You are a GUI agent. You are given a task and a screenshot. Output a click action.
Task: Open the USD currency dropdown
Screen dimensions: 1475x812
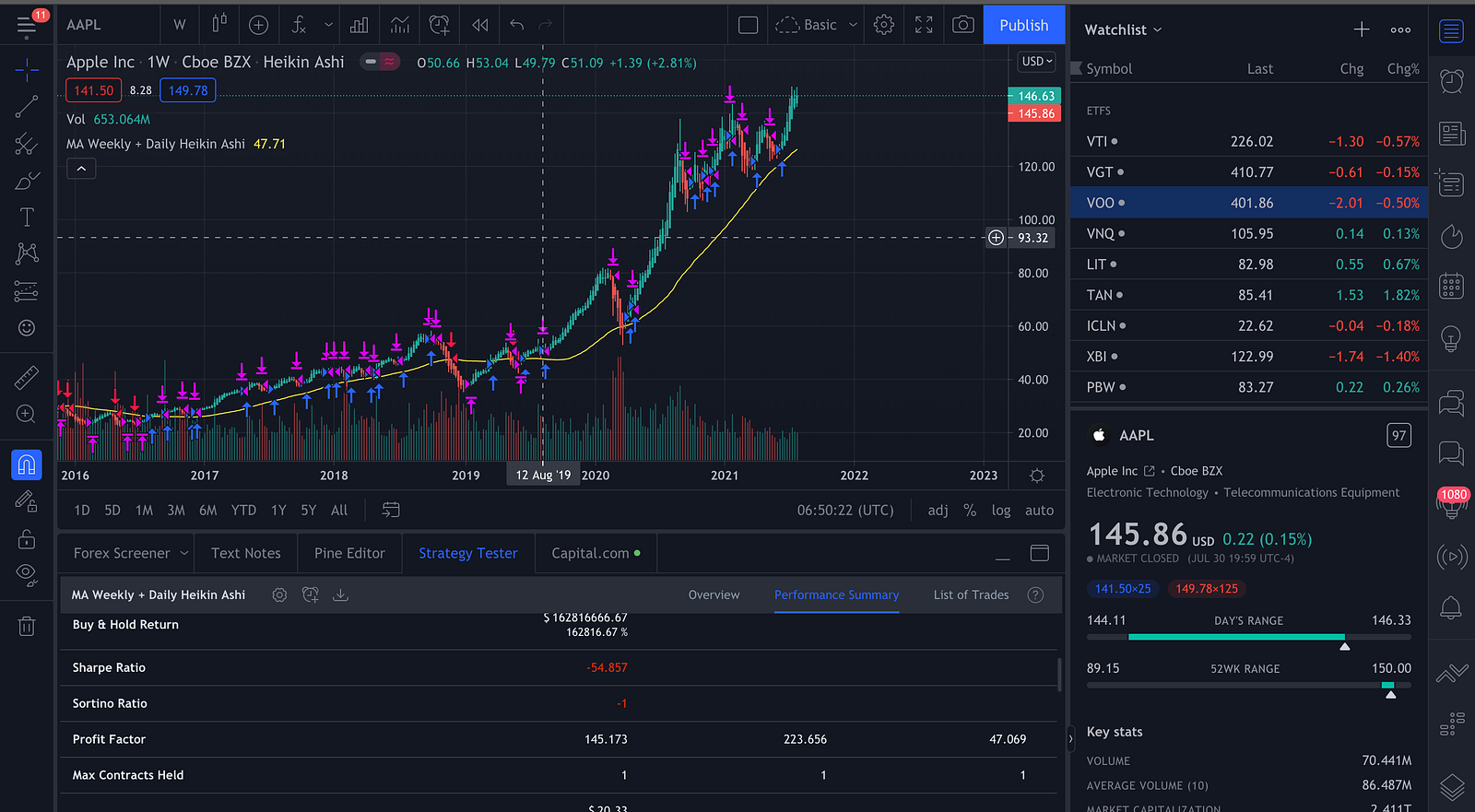tap(1035, 62)
